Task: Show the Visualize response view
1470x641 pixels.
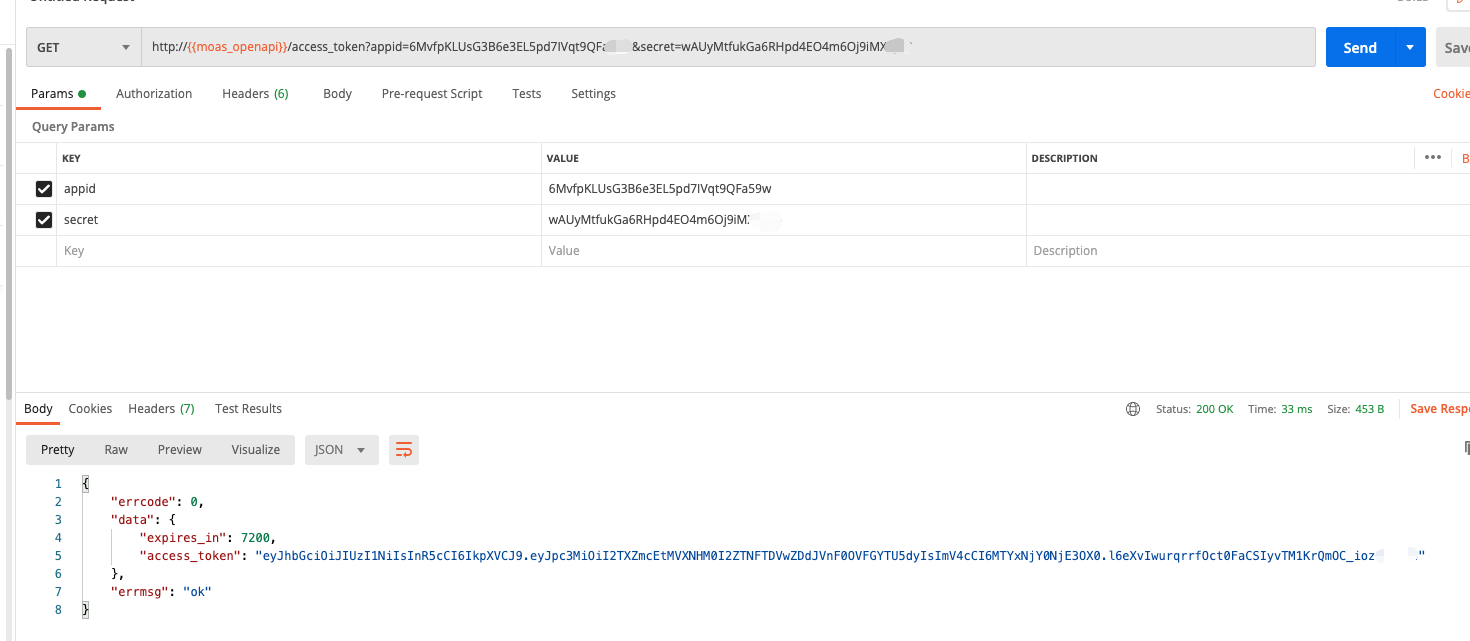Action: pos(255,450)
